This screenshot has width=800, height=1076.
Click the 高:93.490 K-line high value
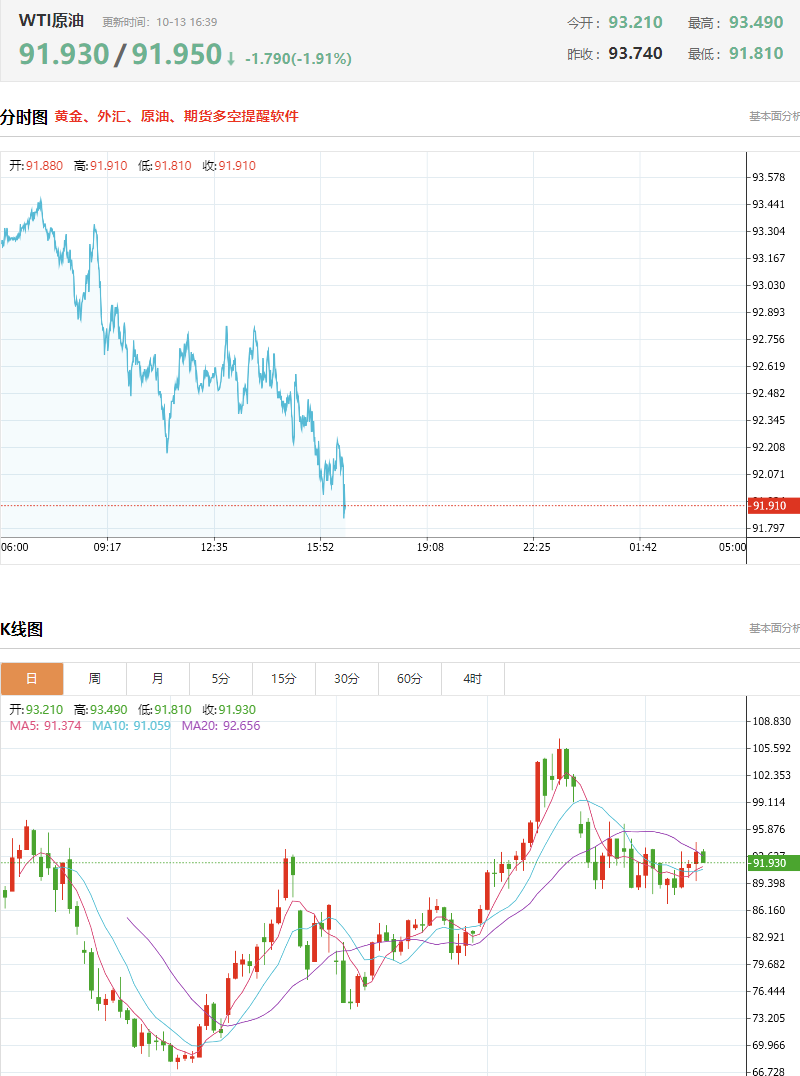coord(101,710)
